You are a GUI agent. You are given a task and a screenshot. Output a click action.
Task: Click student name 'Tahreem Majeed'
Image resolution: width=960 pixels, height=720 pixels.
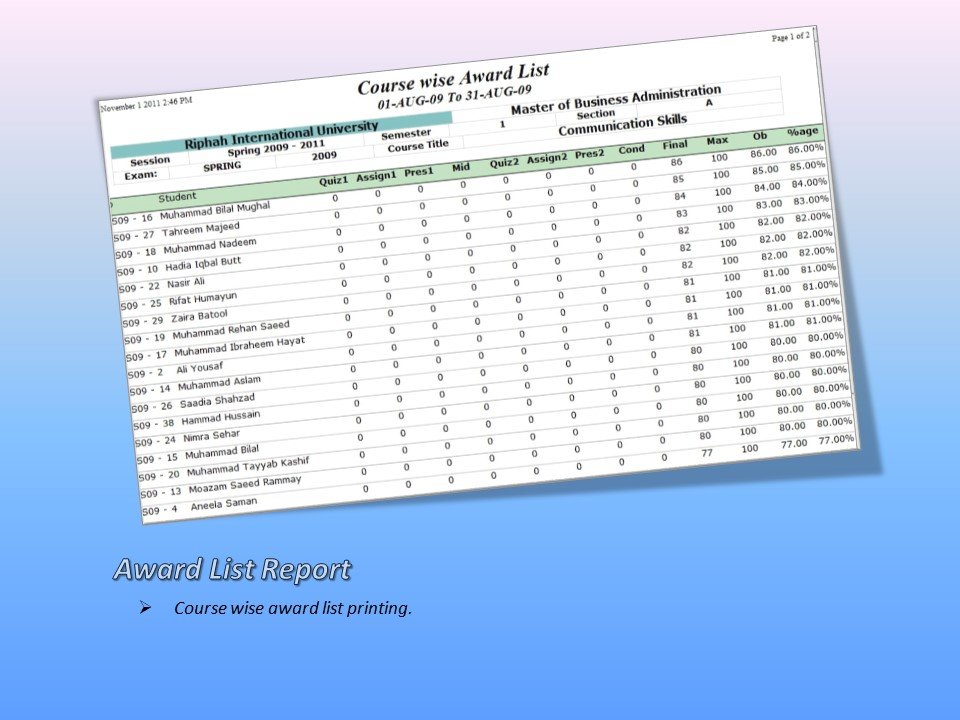[201, 230]
